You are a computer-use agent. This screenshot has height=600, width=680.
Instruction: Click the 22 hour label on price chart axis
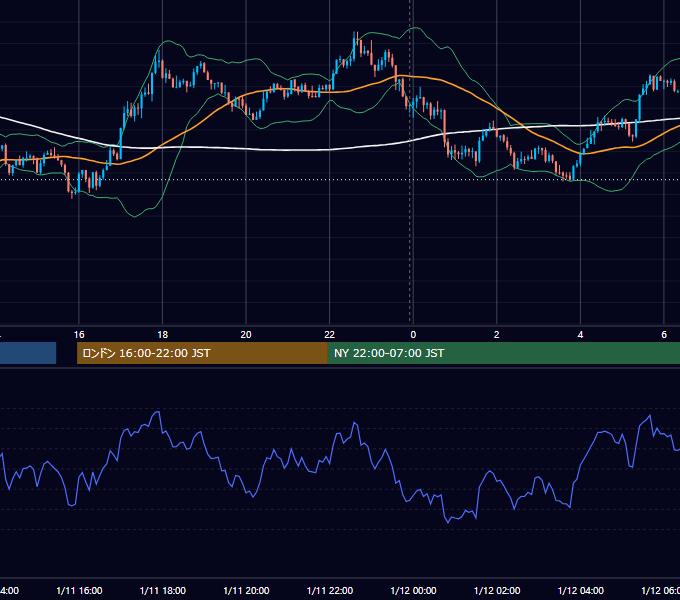[330, 335]
